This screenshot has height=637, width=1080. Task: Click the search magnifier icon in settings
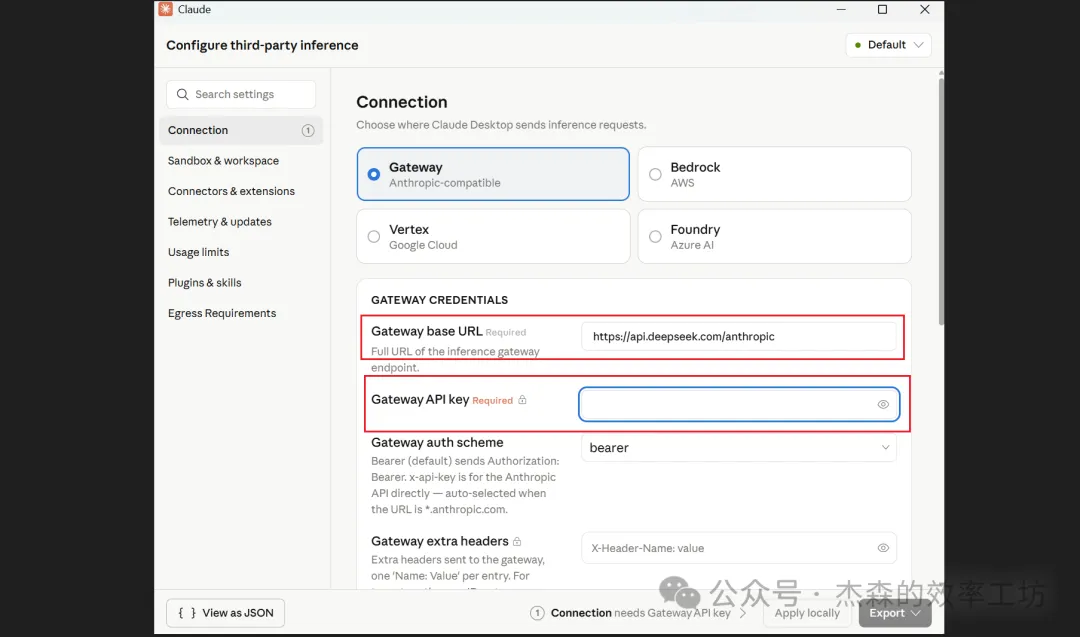[x=182, y=95]
